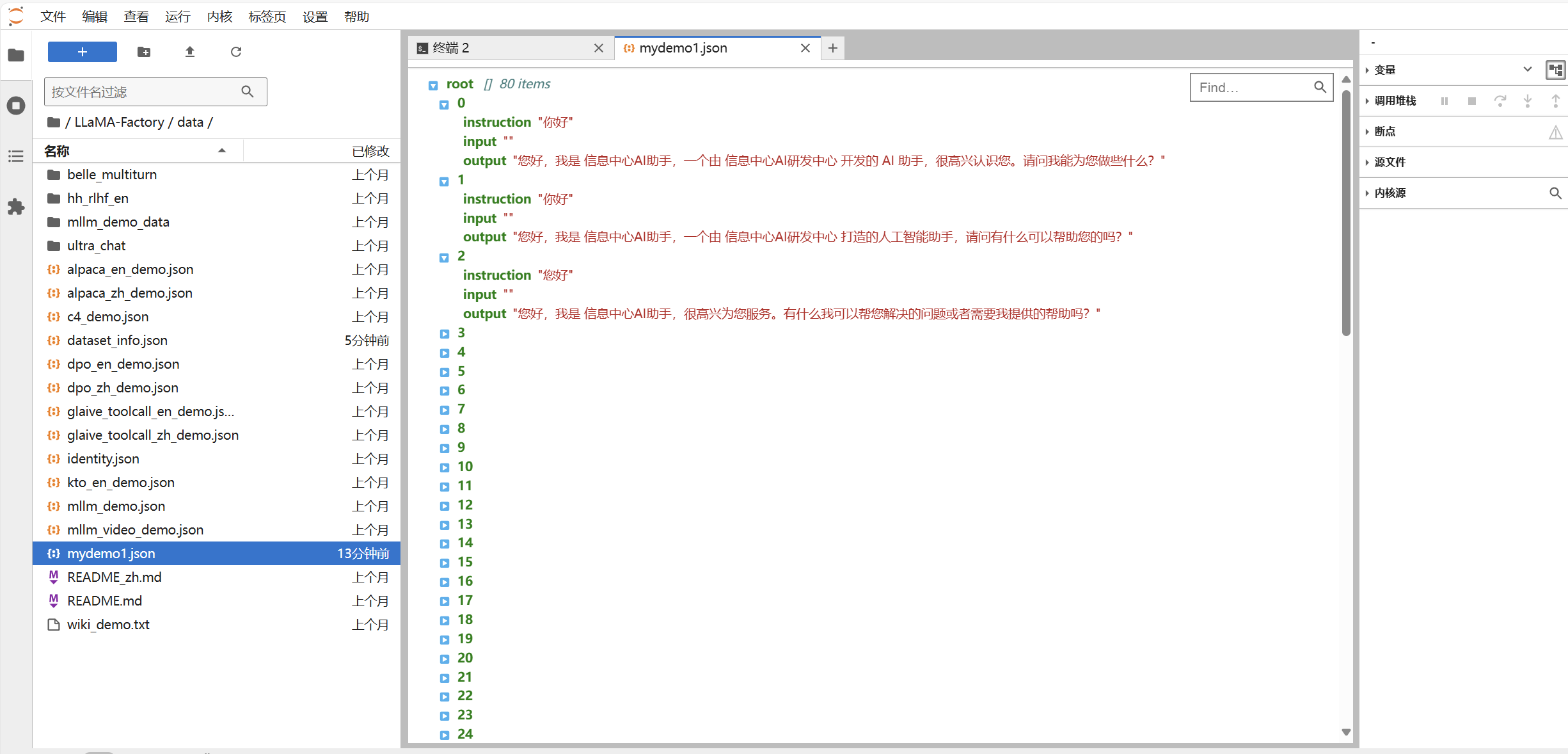The height and width of the screenshot is (754, 1568).
Task: Click the kernel sources search icon
Action: (x=1555, y=193)
